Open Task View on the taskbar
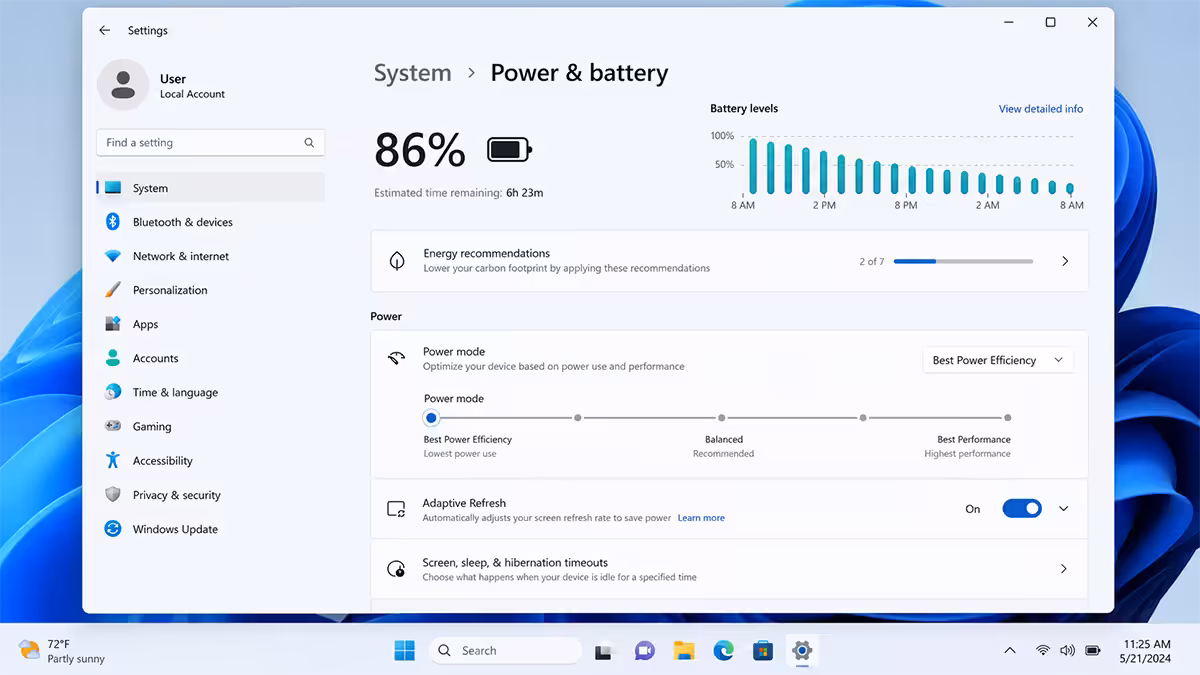1200x675 pixels. 604,651
